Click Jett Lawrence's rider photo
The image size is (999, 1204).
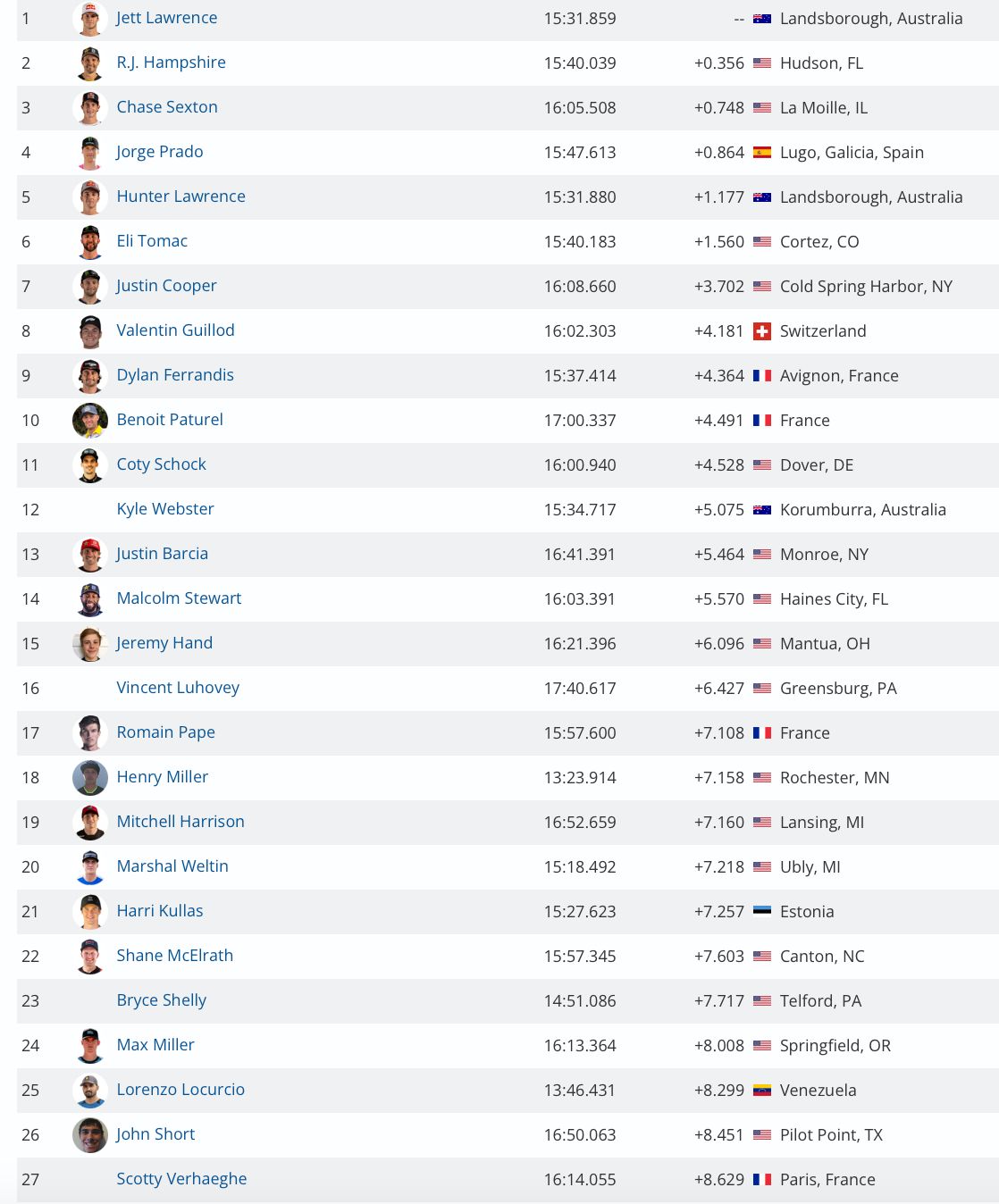pyautogui.click(x=89, y=19)
